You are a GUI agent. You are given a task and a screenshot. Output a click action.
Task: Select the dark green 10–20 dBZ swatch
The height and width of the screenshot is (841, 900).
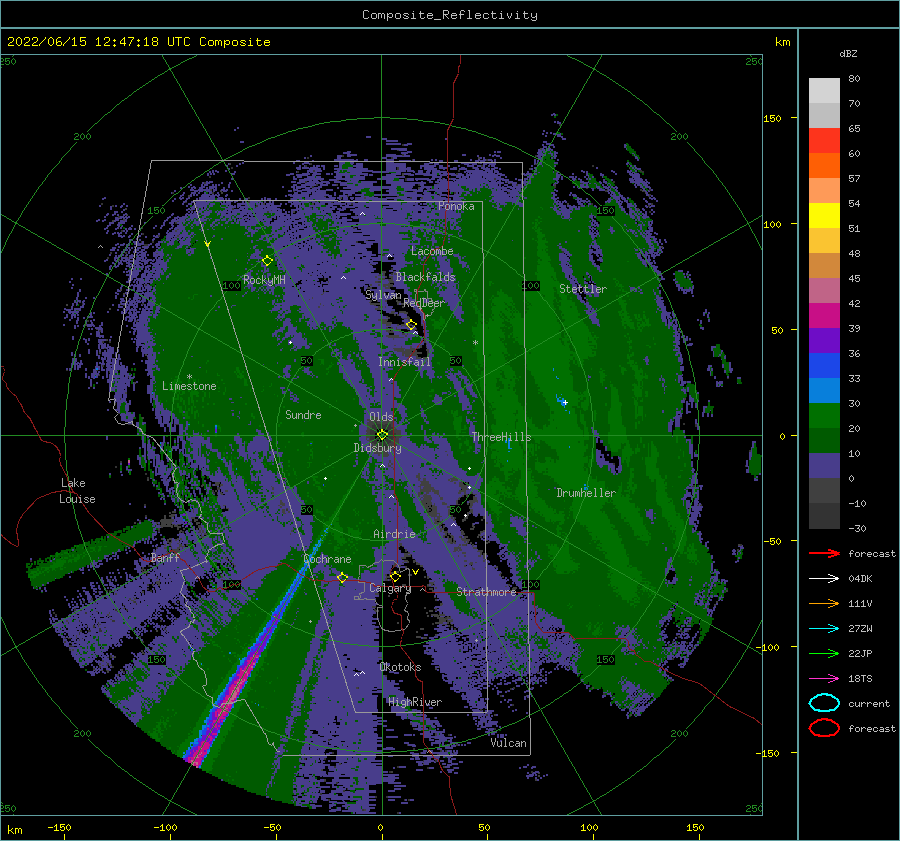pos(824,440)
